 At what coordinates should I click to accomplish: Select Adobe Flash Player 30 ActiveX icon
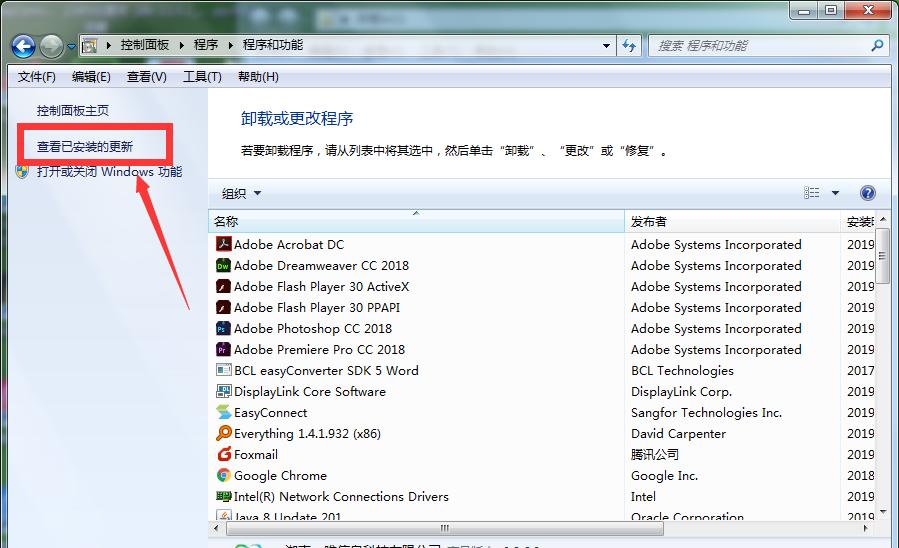[224, 286]
